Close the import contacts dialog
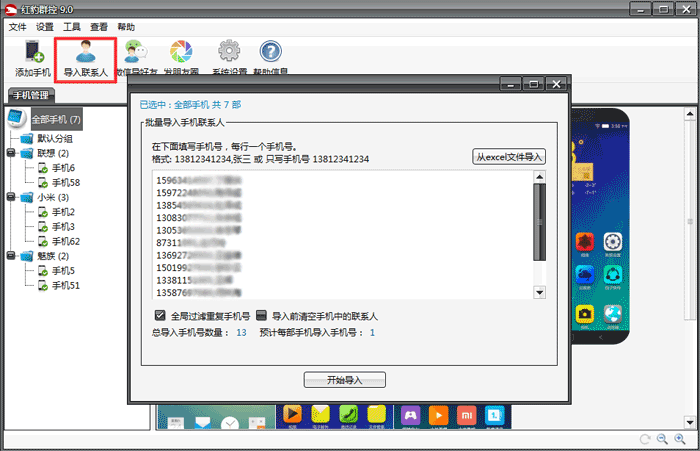This screenshot has width=700, height=451. tap(556, 84)
